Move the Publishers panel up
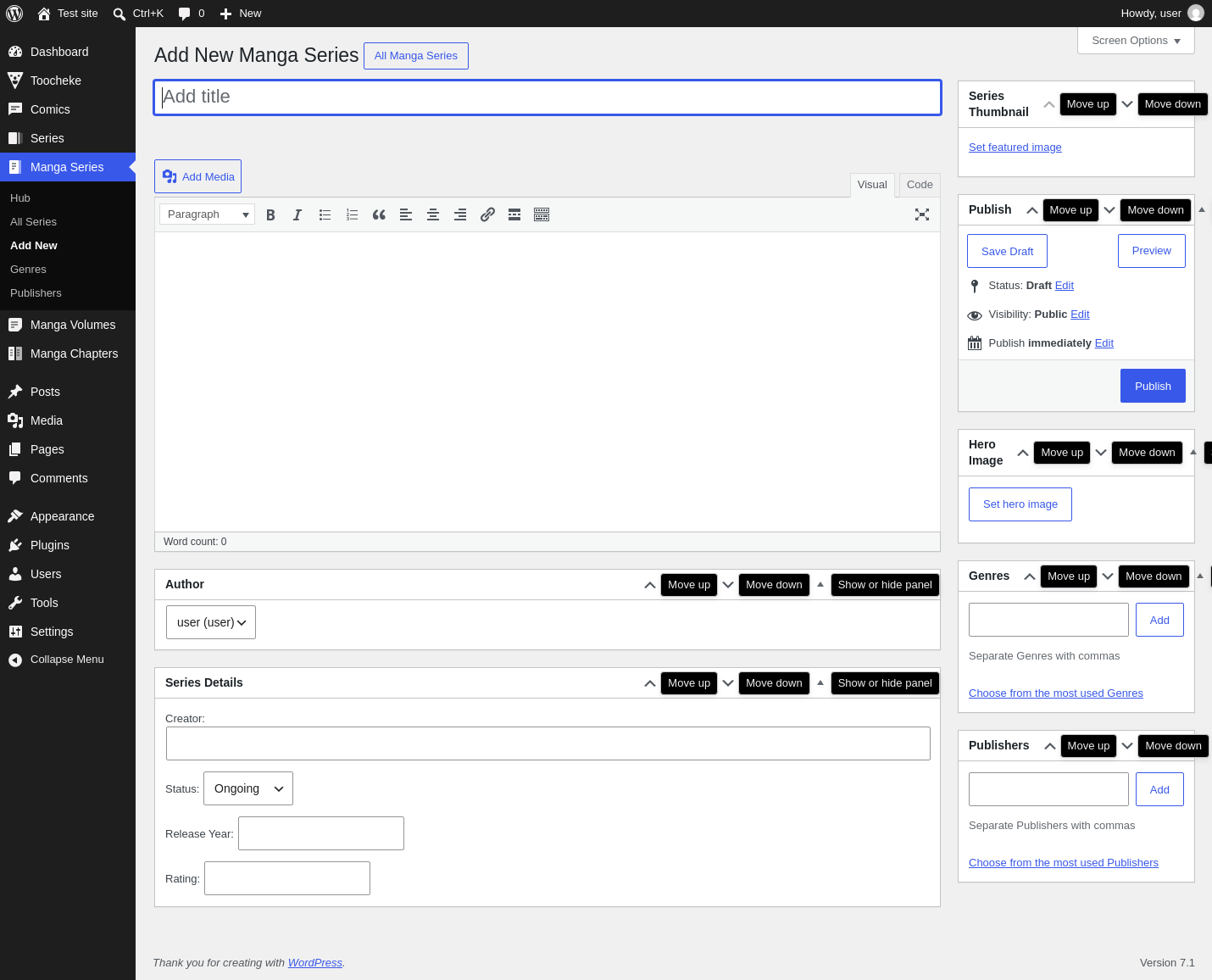 [x=1050, y=746]
